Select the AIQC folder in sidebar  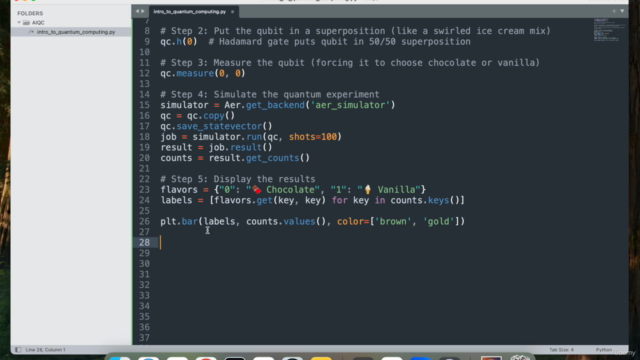pos(38,22)
